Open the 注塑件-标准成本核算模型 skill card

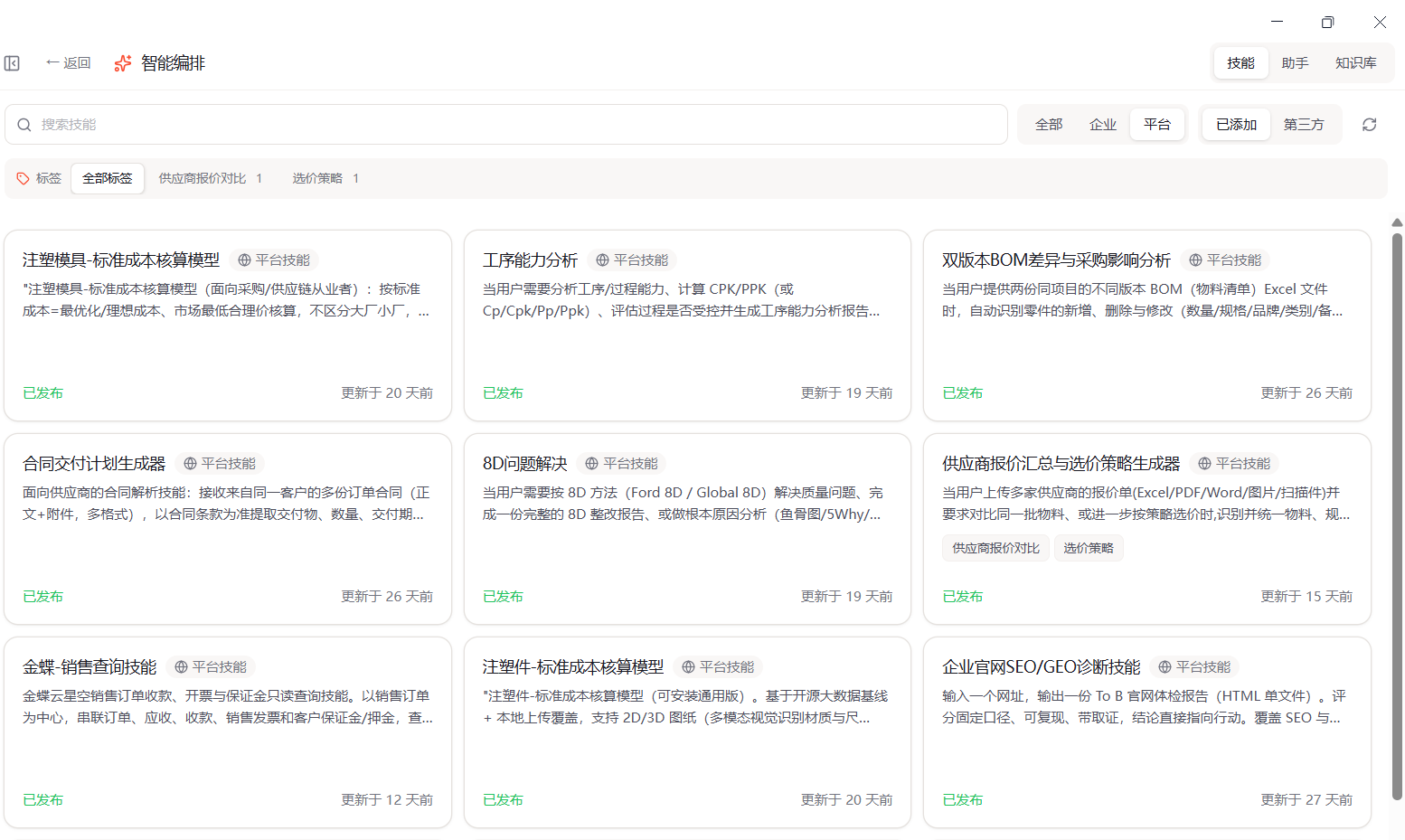(687, 732)
